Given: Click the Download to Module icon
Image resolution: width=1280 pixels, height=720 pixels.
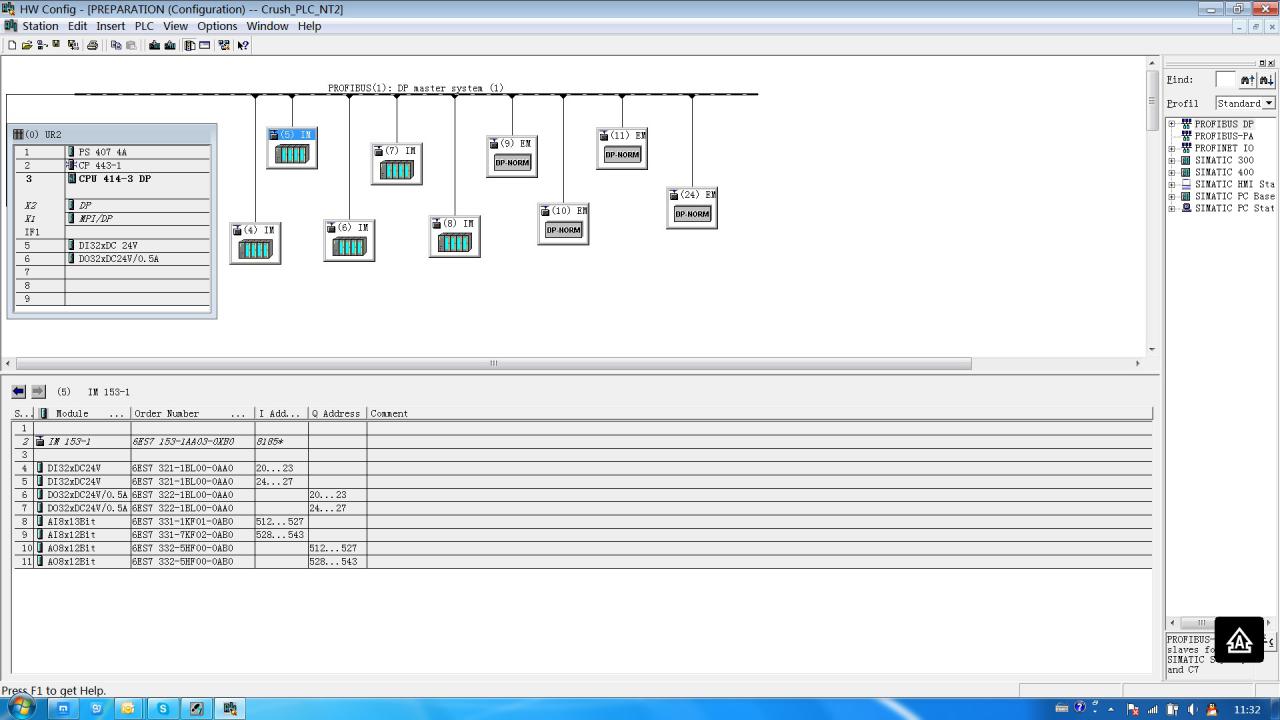Looking at the screenshot, I should 155,45.
